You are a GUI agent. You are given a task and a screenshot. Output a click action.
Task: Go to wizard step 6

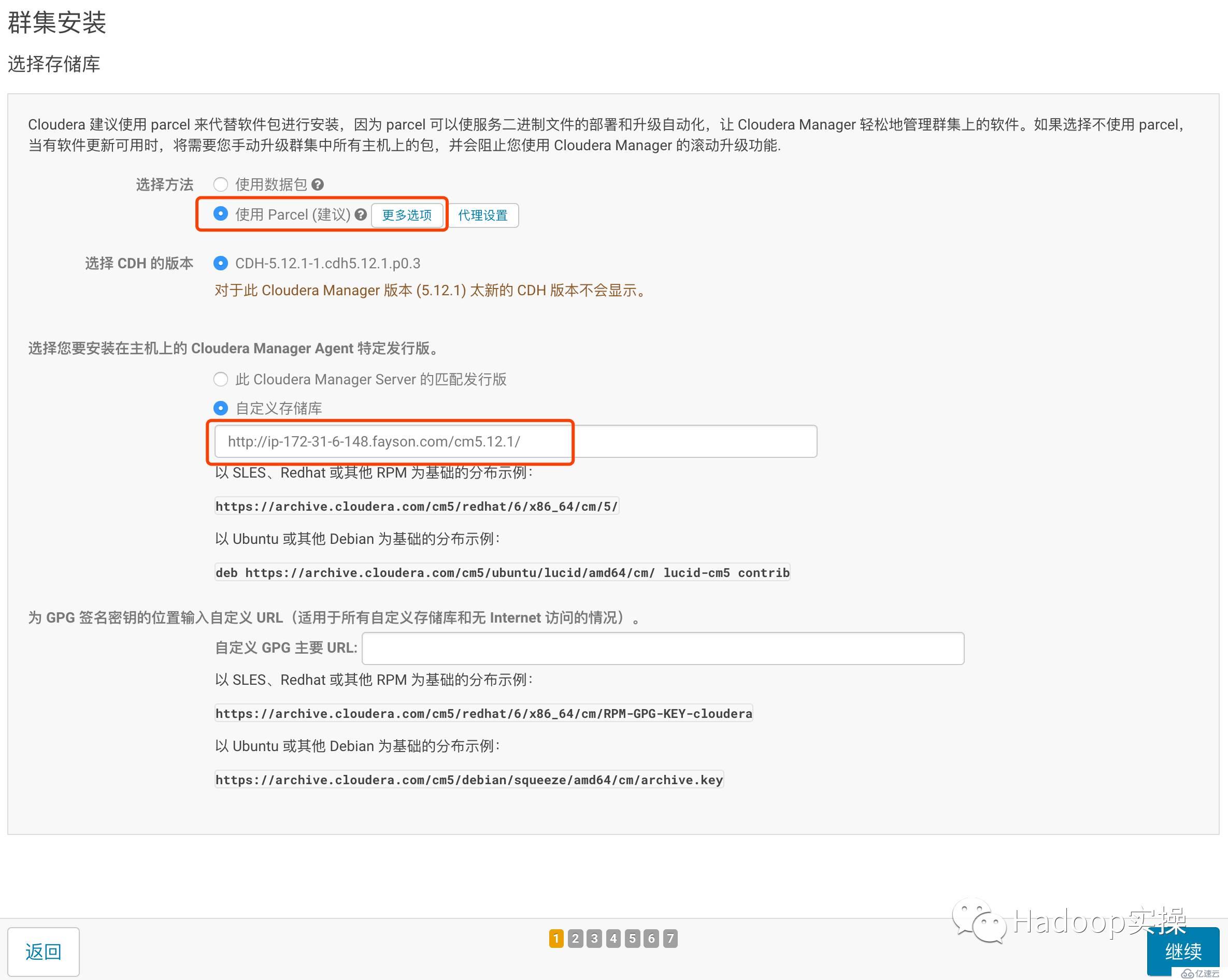tap(652, 939)
